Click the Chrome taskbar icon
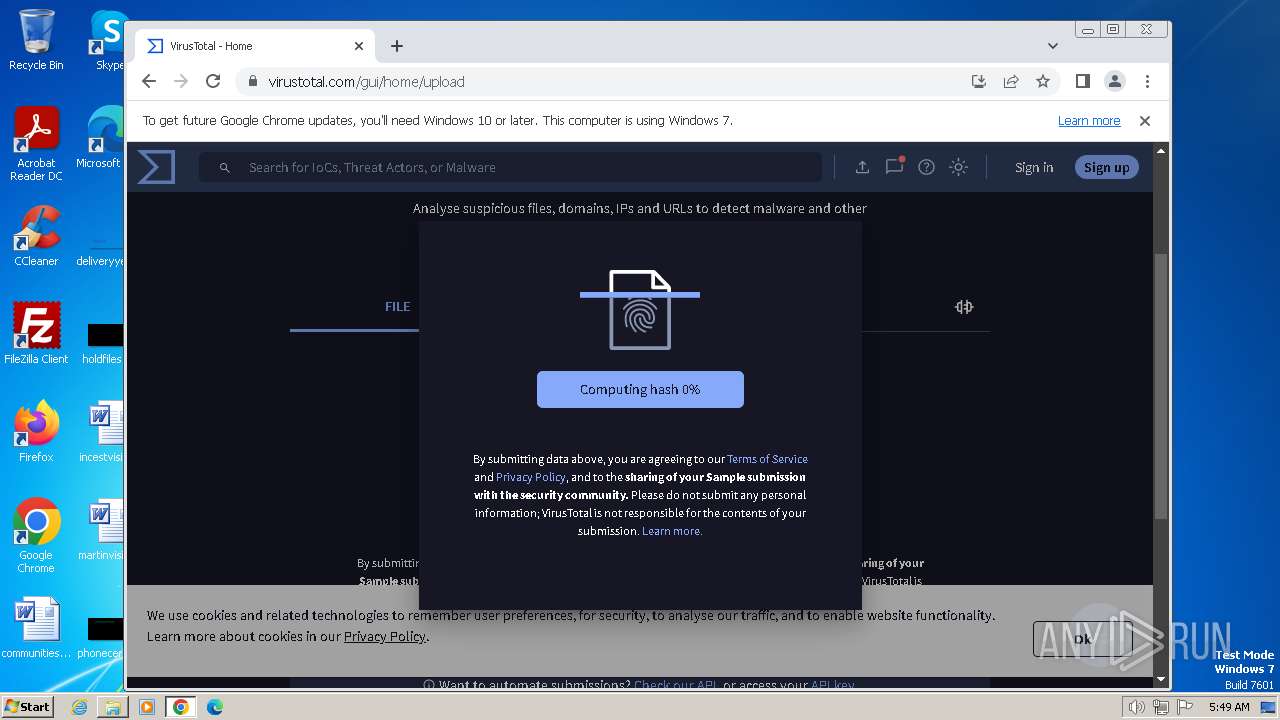Image resolution: width=1280 pixels, height=720 pixels. 181,707
